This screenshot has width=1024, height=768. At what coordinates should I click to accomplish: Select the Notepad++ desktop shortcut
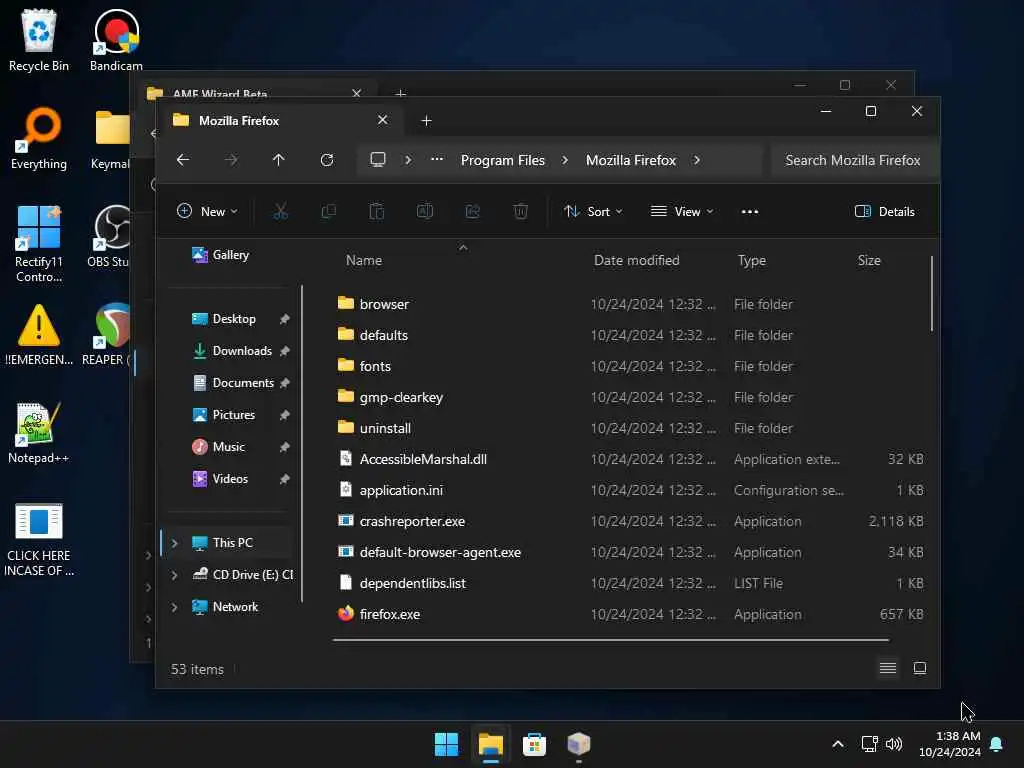click(x=39, y=432)
